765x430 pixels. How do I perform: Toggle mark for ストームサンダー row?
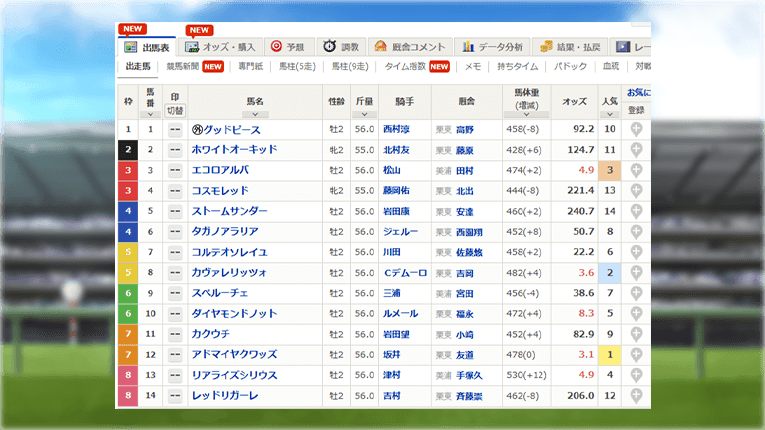175,212
